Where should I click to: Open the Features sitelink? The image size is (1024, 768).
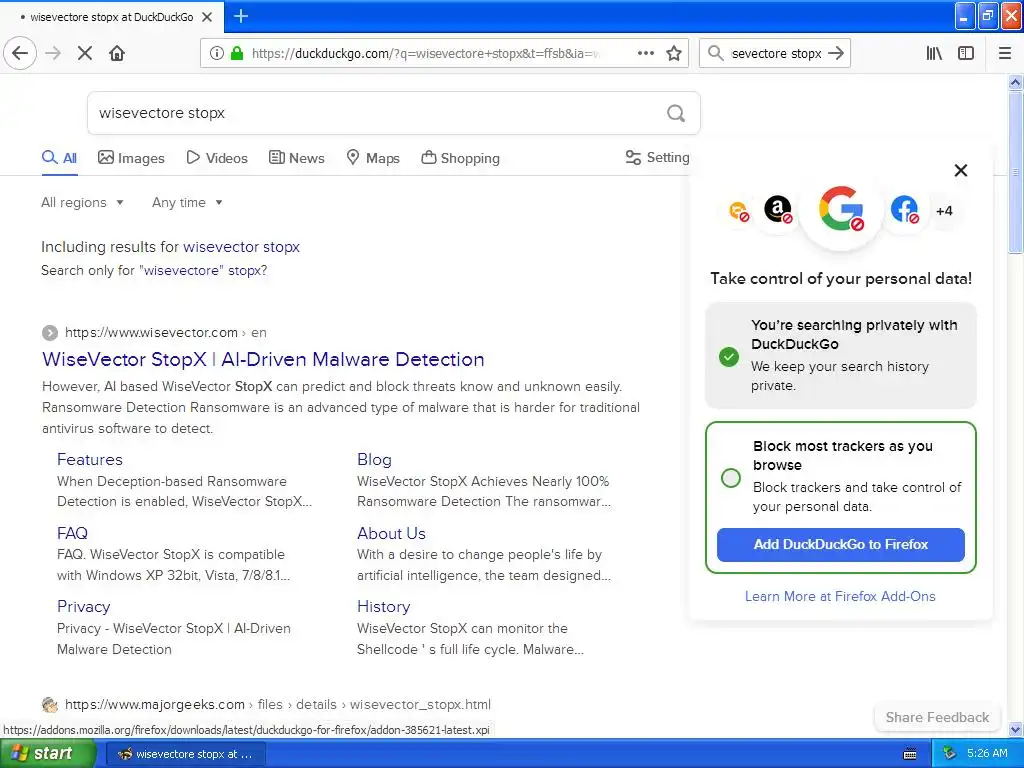pyautogui.click(x=89, y=460)
